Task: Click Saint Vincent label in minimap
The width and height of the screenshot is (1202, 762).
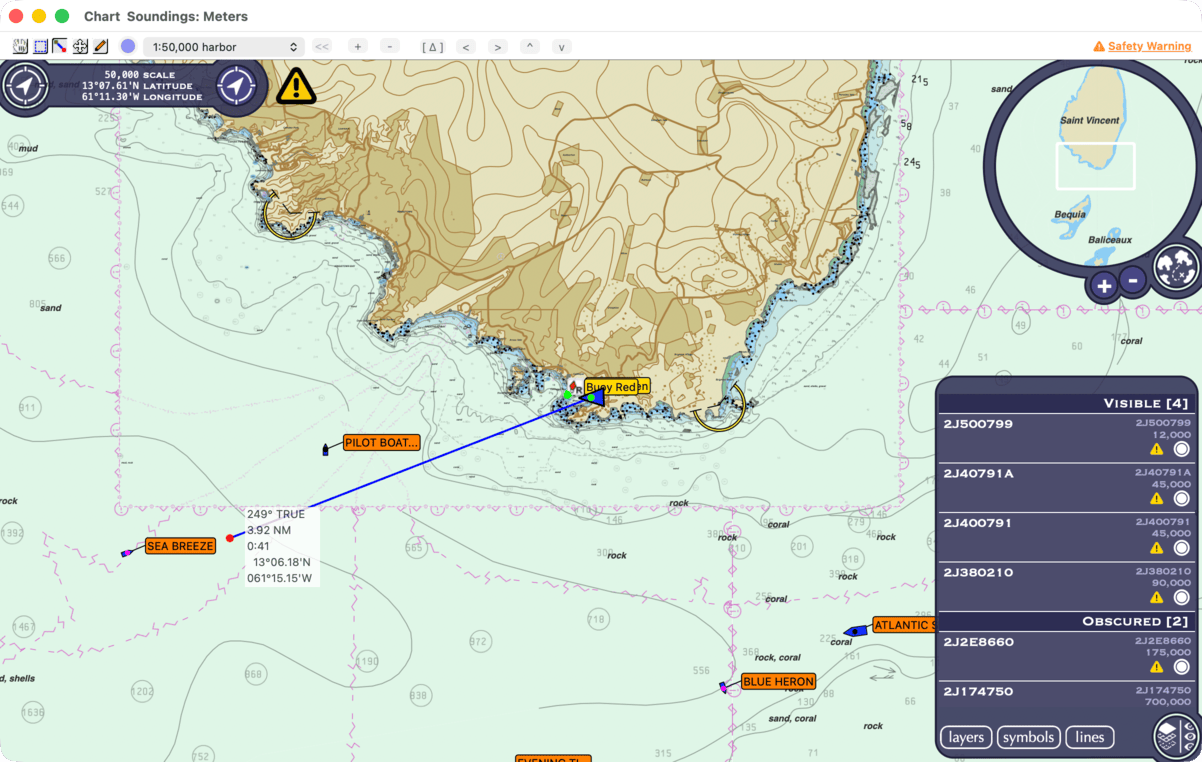Action: (x=1090, y=121)
